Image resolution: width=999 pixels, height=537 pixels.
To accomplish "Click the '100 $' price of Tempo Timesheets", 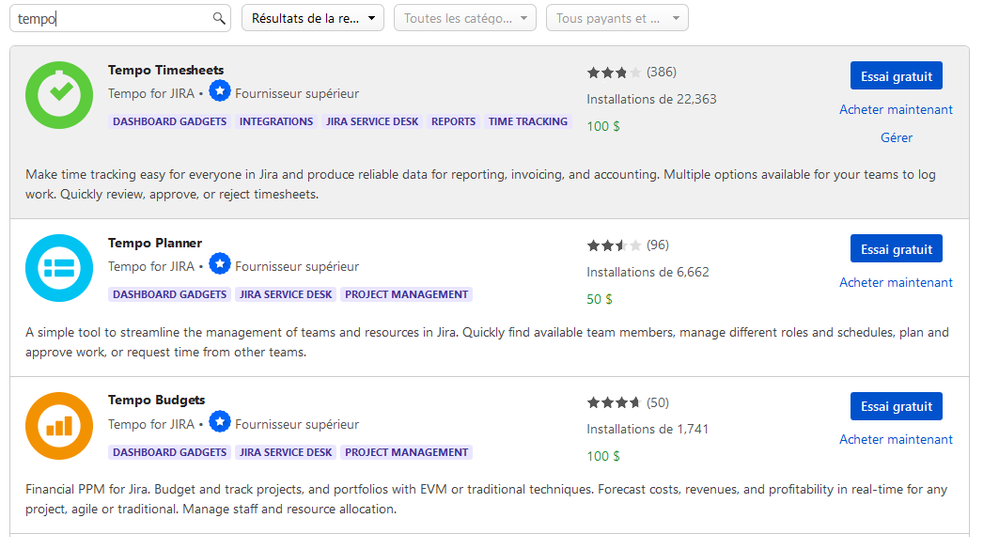I will (x=603, y=126).
